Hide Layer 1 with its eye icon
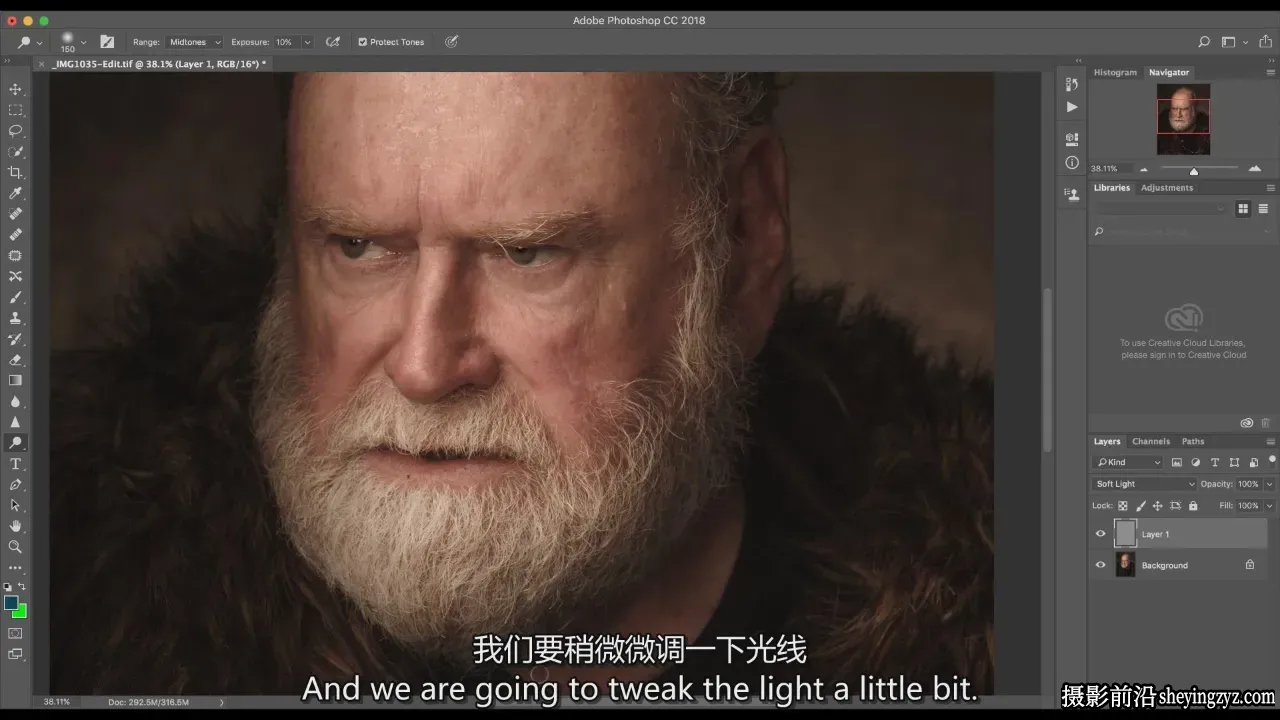 point(1100,534)
